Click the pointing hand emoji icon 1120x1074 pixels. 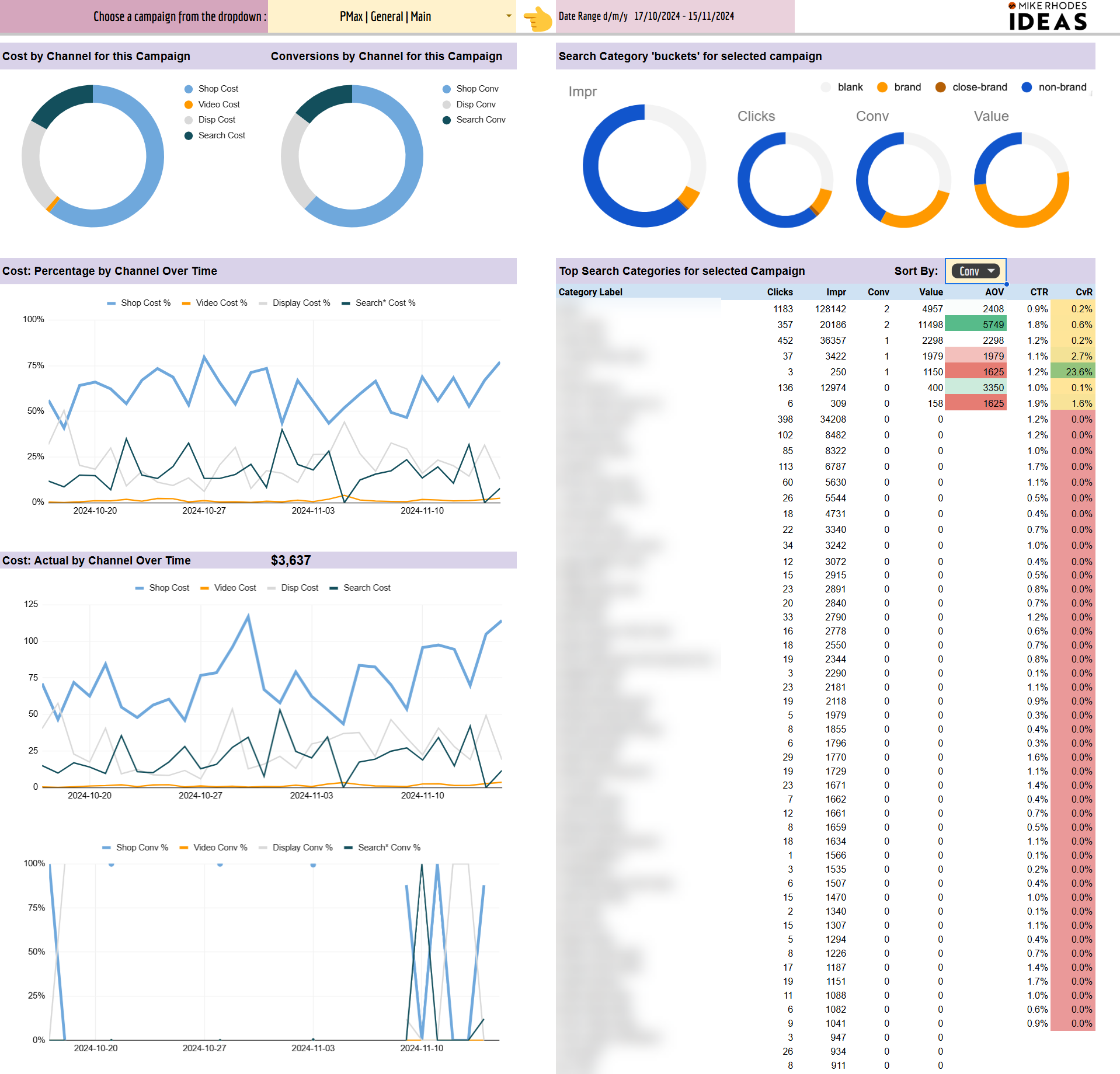[x=538, y=18]
